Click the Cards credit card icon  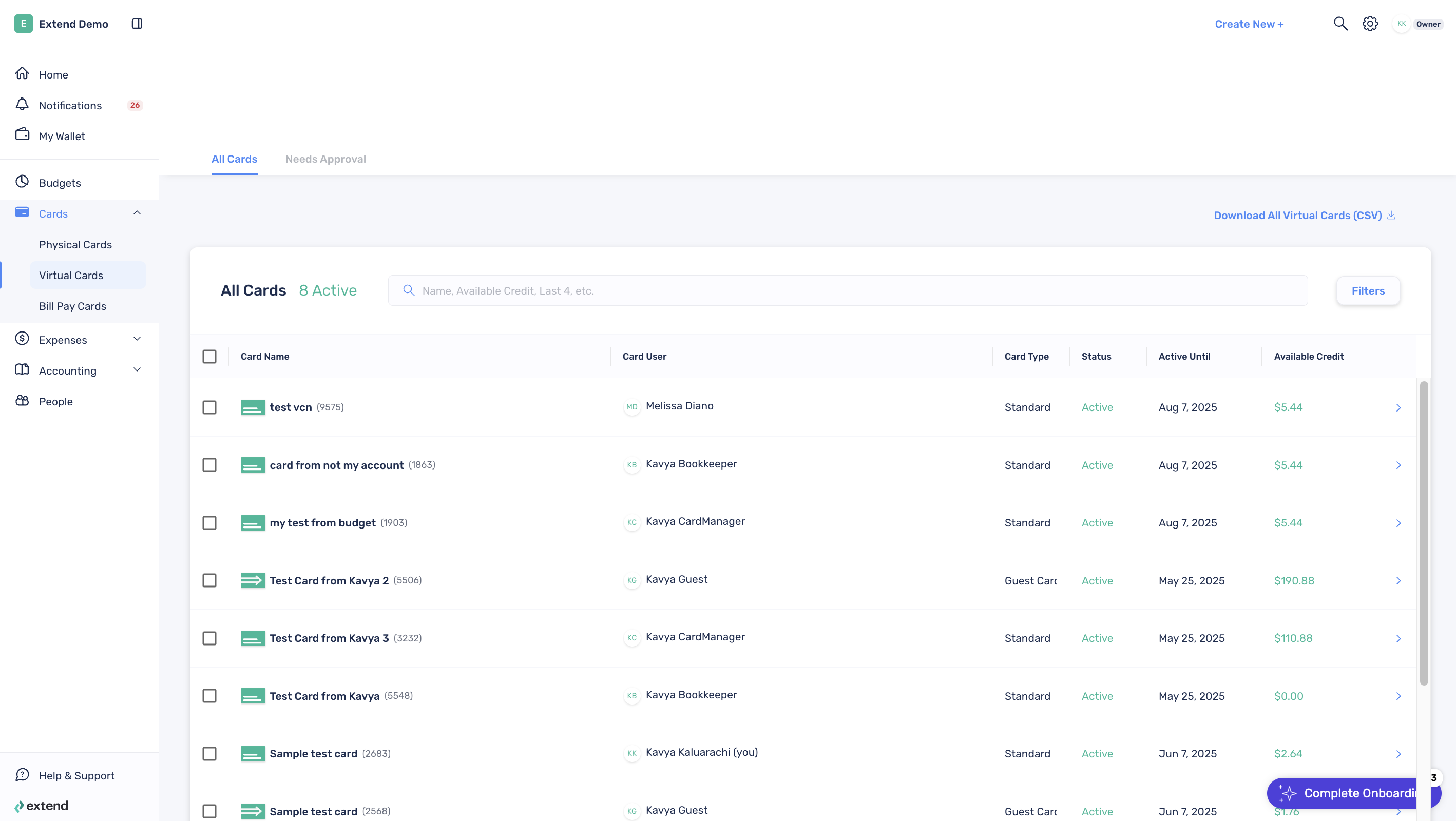coord(22,212)
